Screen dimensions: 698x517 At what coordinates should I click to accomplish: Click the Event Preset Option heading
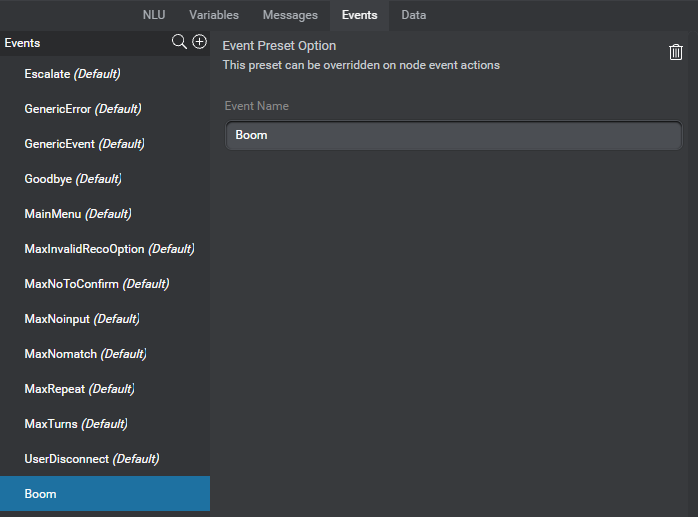(x=279, y=46)
